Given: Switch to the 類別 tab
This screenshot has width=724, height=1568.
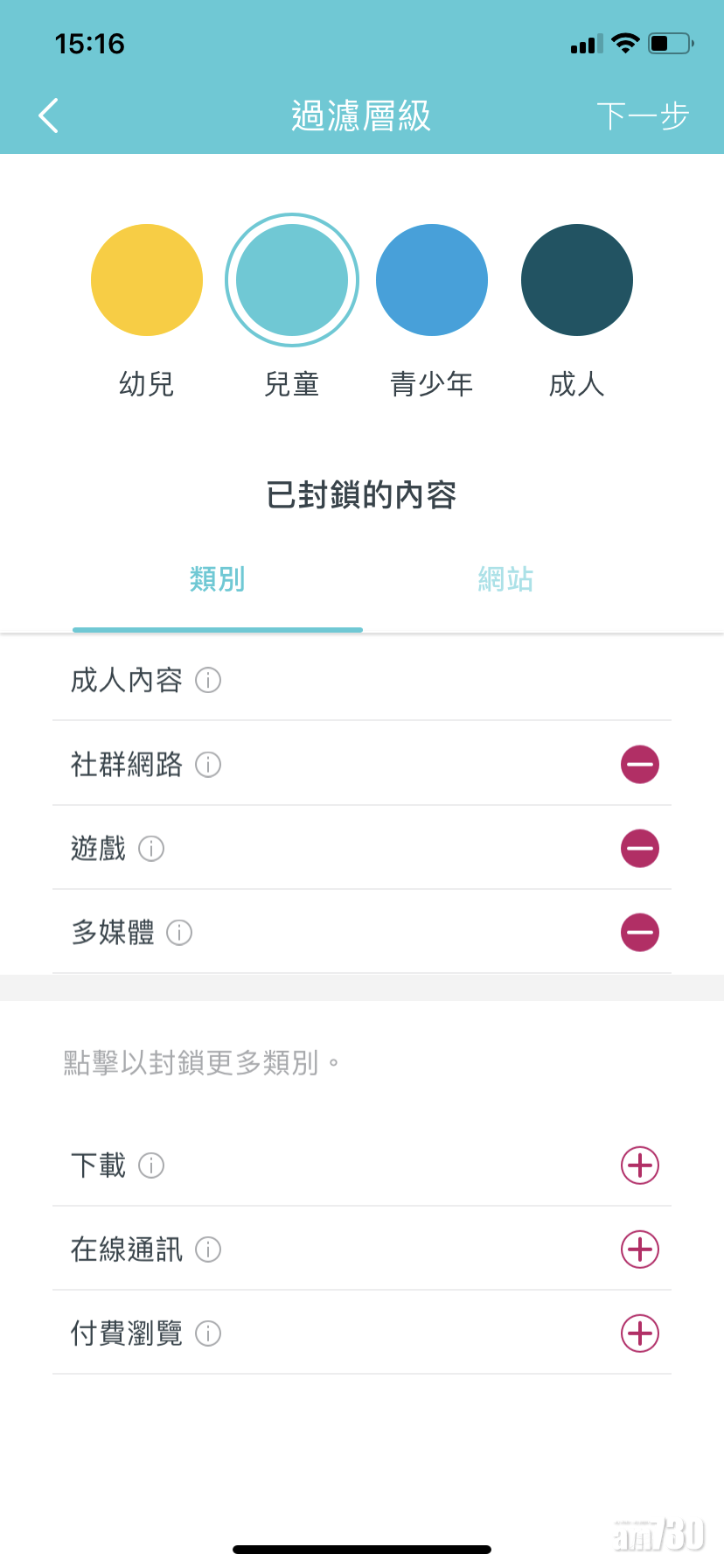Looking at the screenshot, I should (217, 579).
